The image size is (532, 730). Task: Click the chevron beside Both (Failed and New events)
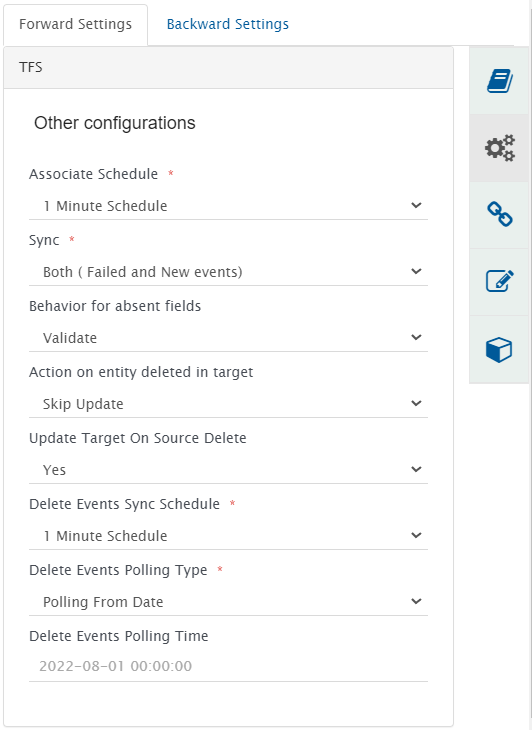point(417,271)
